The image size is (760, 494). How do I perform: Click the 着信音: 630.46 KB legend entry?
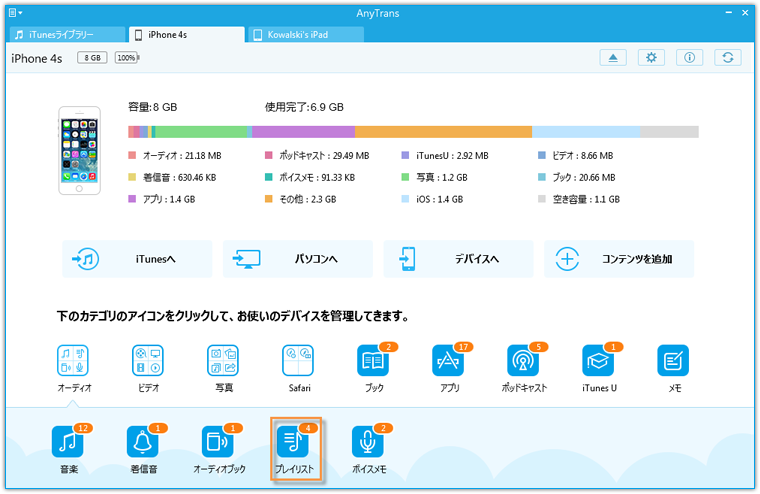173,177
